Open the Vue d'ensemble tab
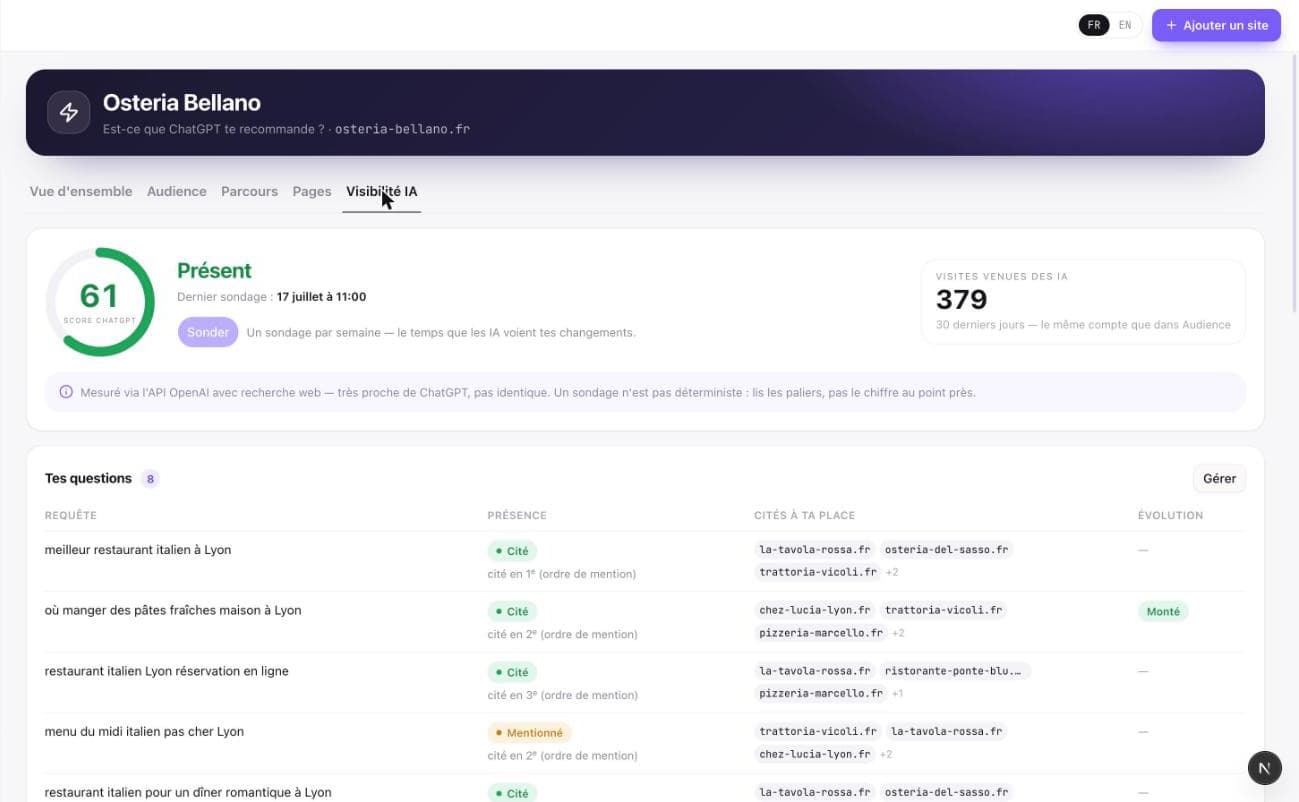The image size is (1299, 802). [81, 191]
